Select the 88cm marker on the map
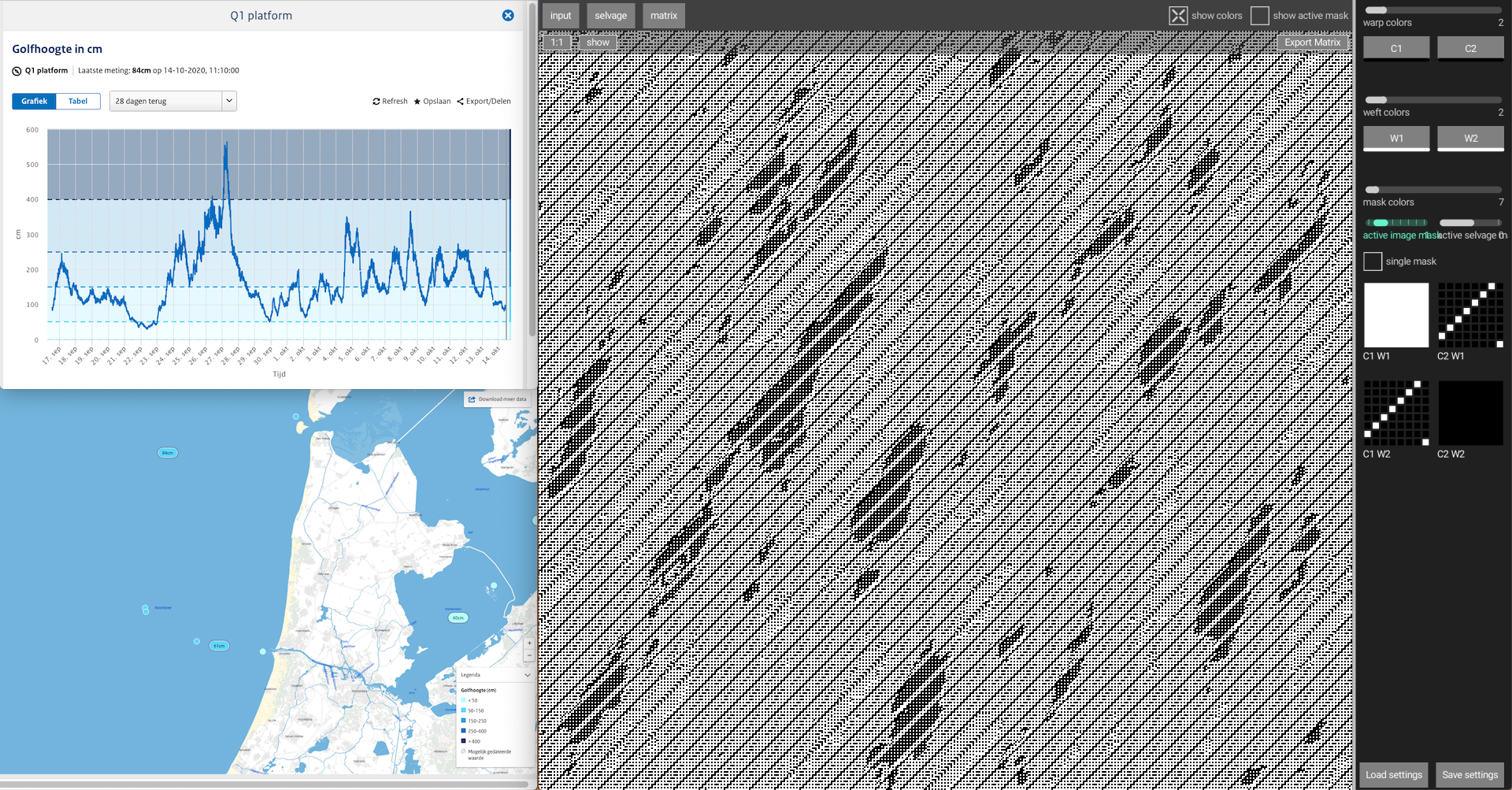 click(x=168, y=453)
